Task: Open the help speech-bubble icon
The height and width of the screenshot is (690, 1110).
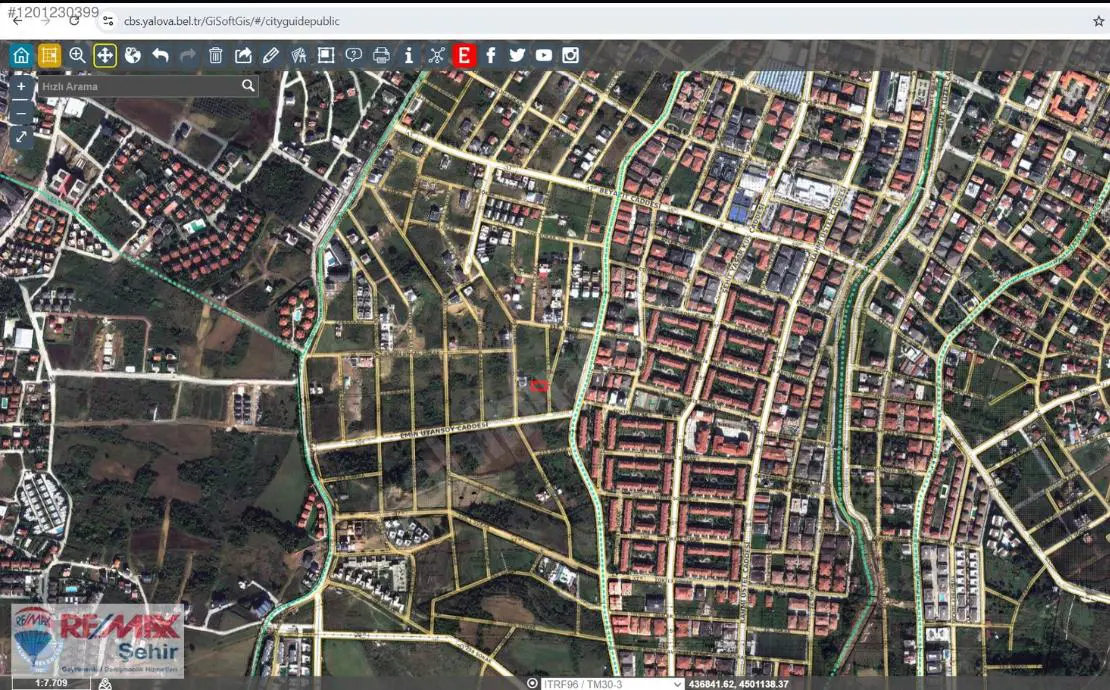Action: tap(353, 55)
